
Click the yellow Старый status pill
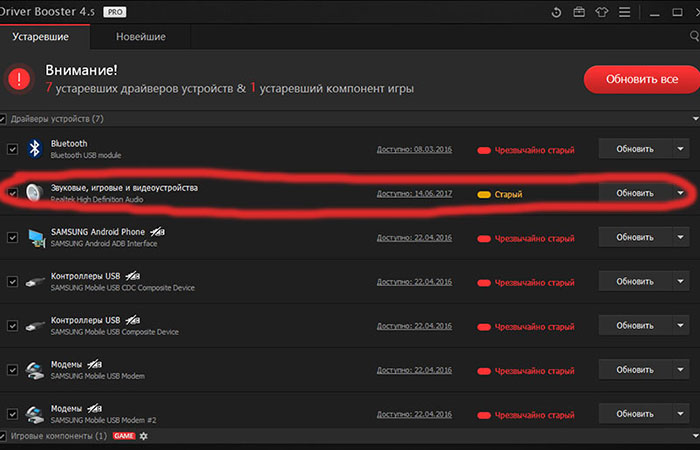[x=484, y=195]
